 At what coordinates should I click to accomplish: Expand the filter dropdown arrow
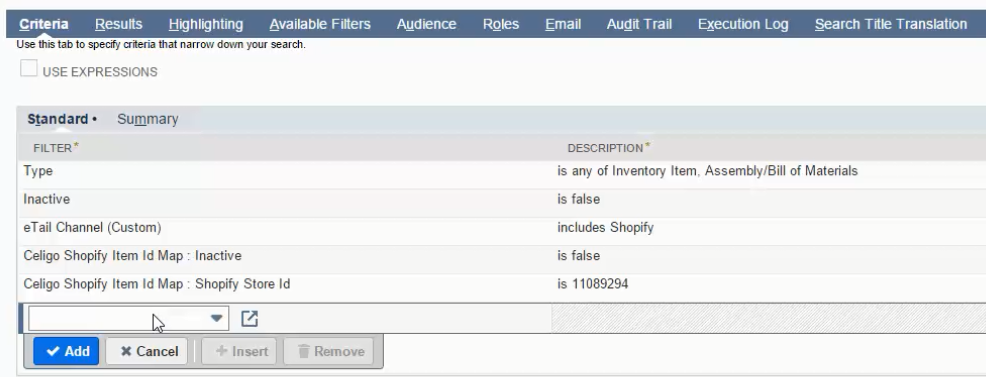[216, 319]
